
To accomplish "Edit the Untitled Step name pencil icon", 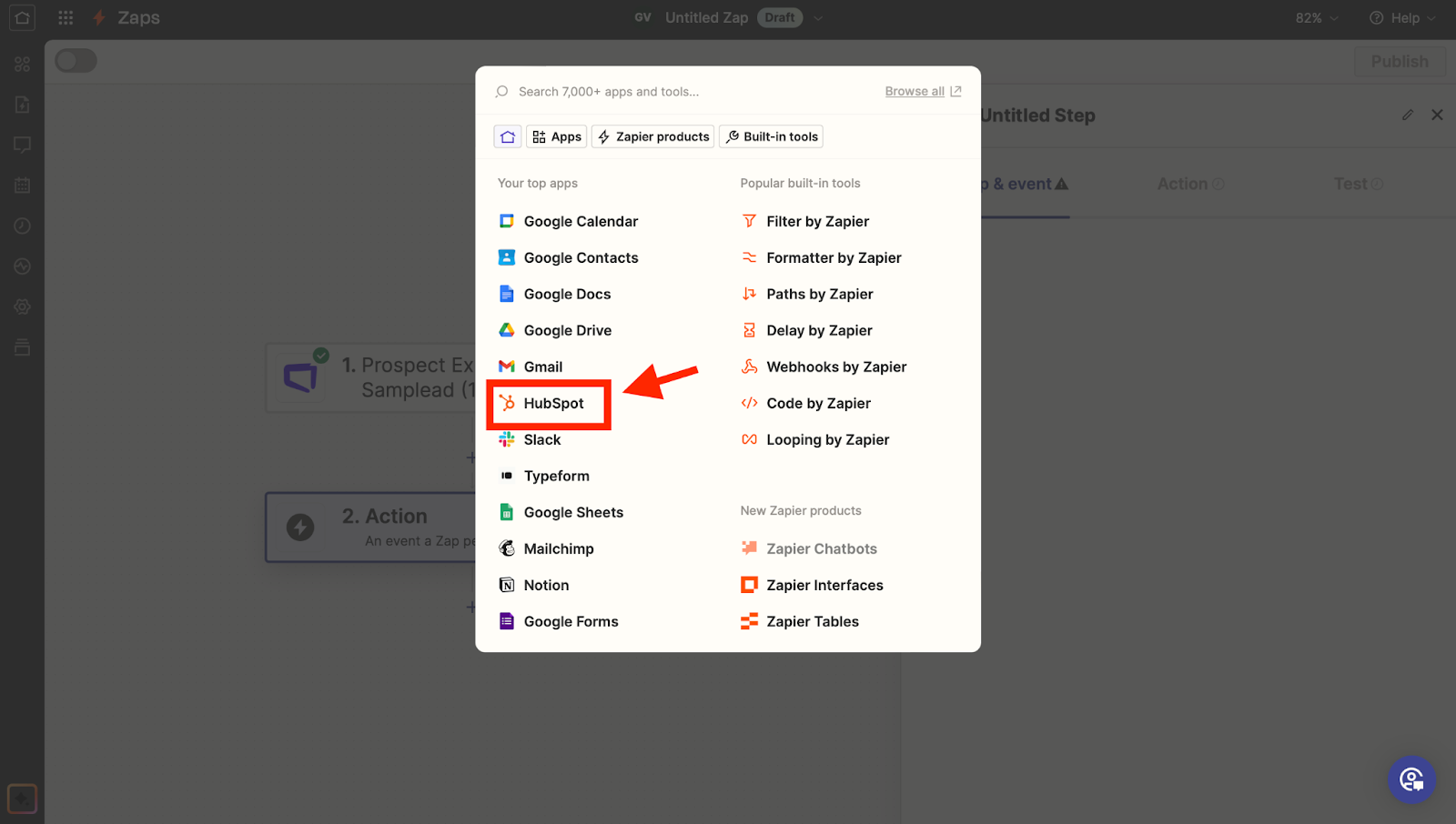I will [1408, 115].
